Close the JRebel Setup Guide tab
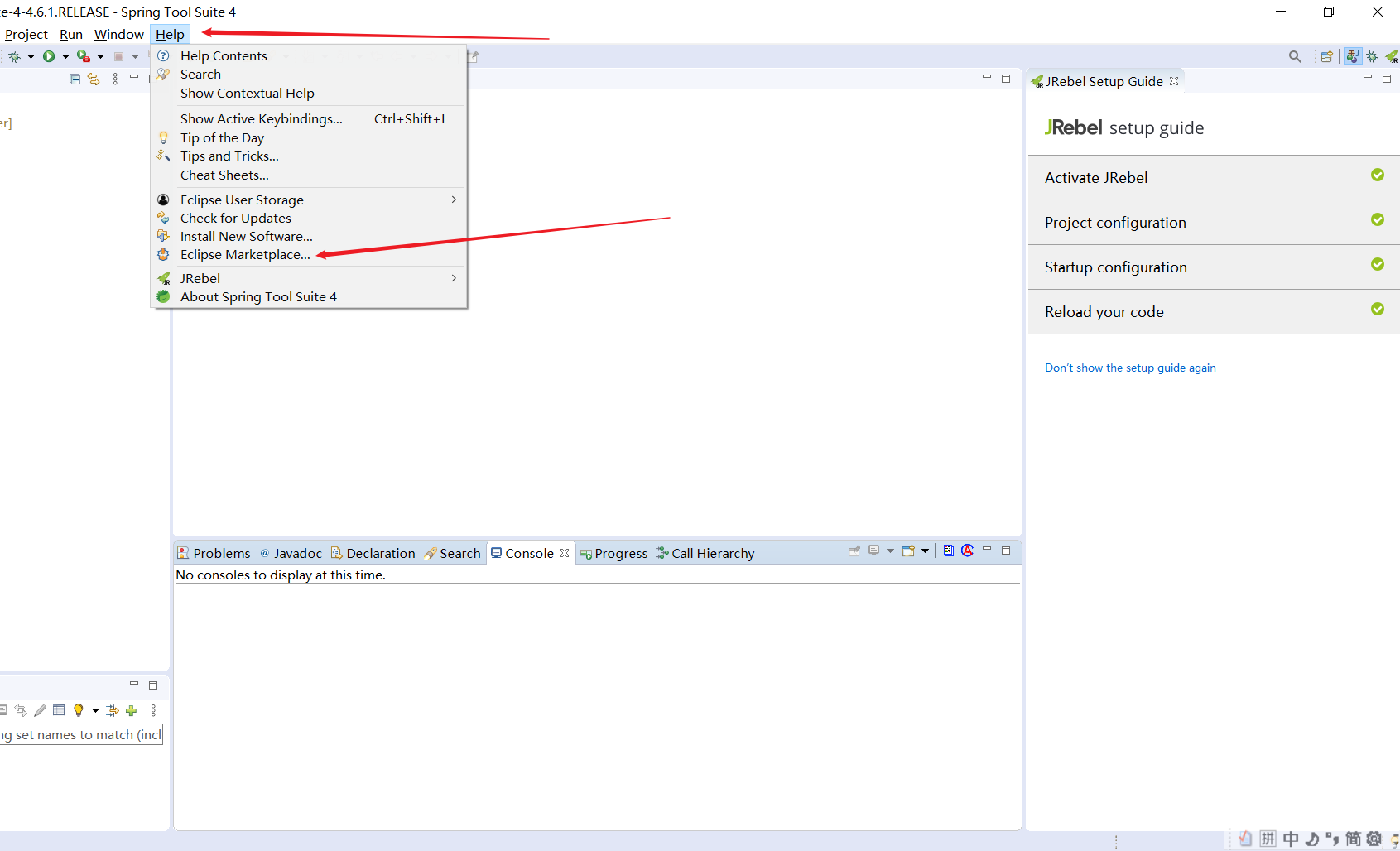 (1174, 81)
